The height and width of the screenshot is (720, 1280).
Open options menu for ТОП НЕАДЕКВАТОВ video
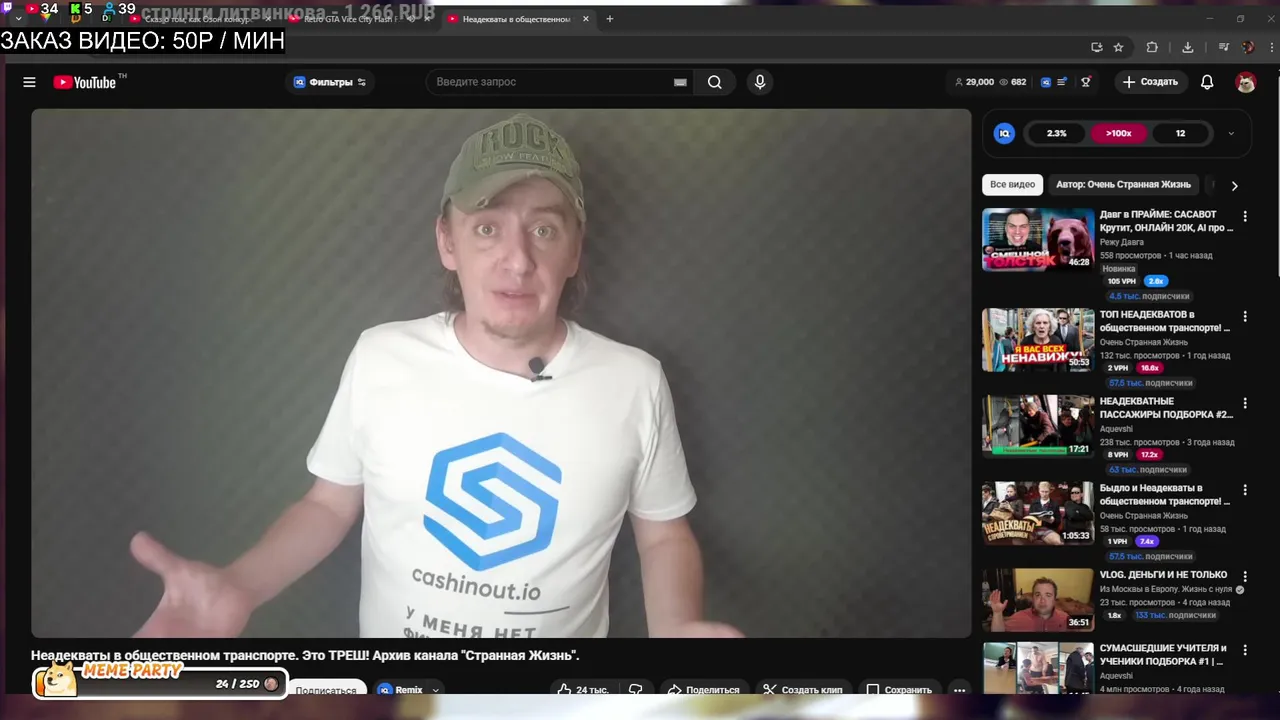pyautogui.click(x=1245, y=316)
